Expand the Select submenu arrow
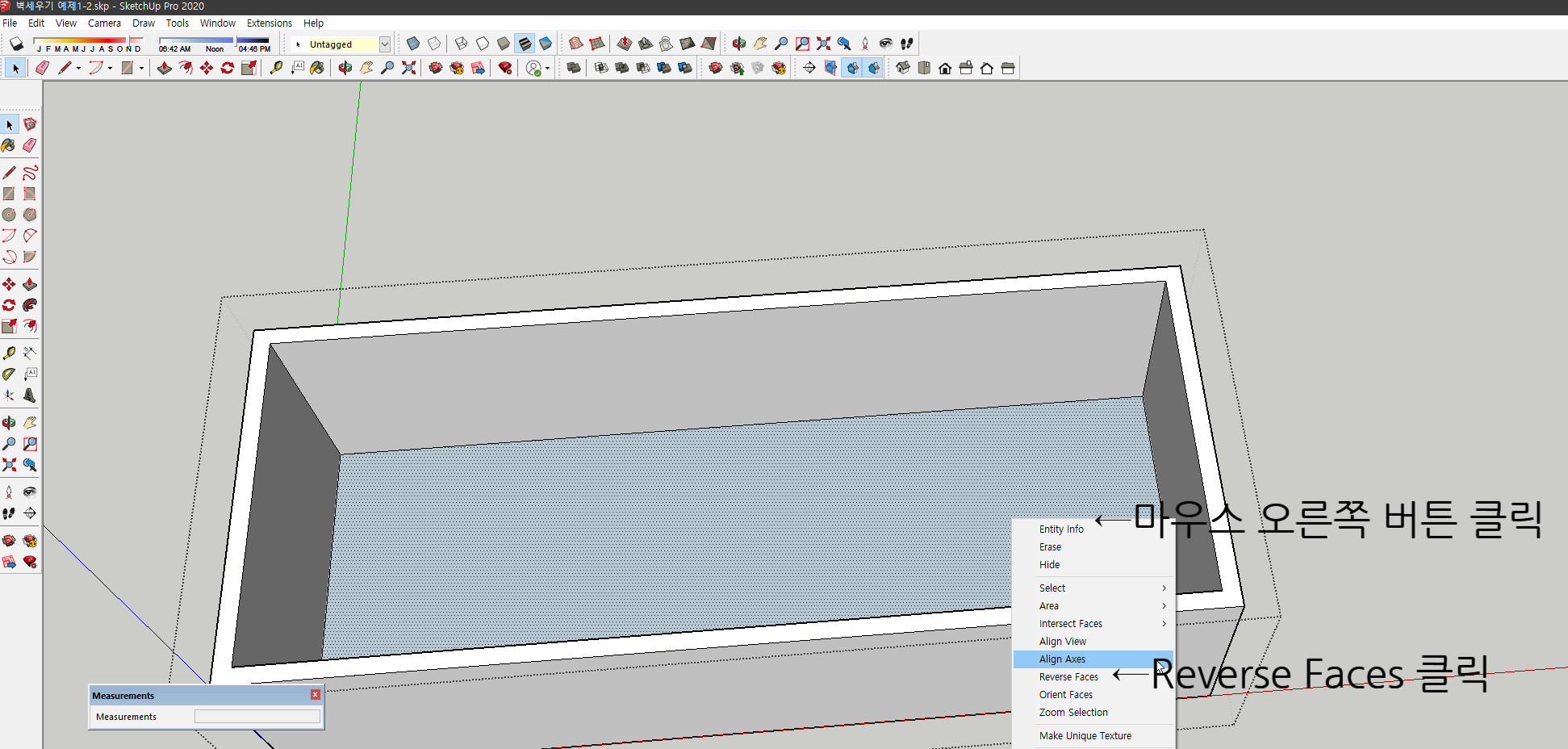 click(x=1164, y=588)
